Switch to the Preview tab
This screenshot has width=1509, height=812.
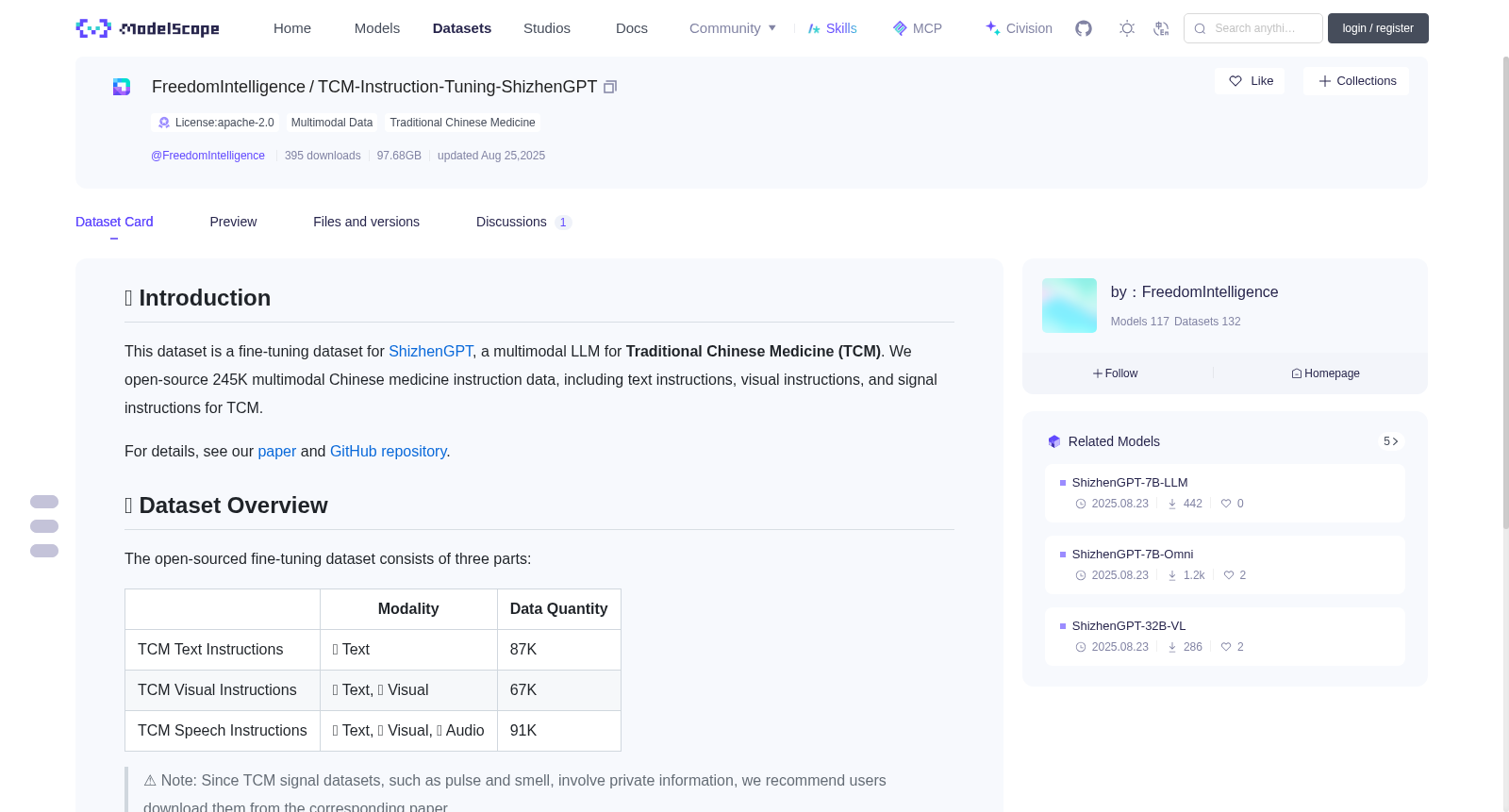point(233,222)
